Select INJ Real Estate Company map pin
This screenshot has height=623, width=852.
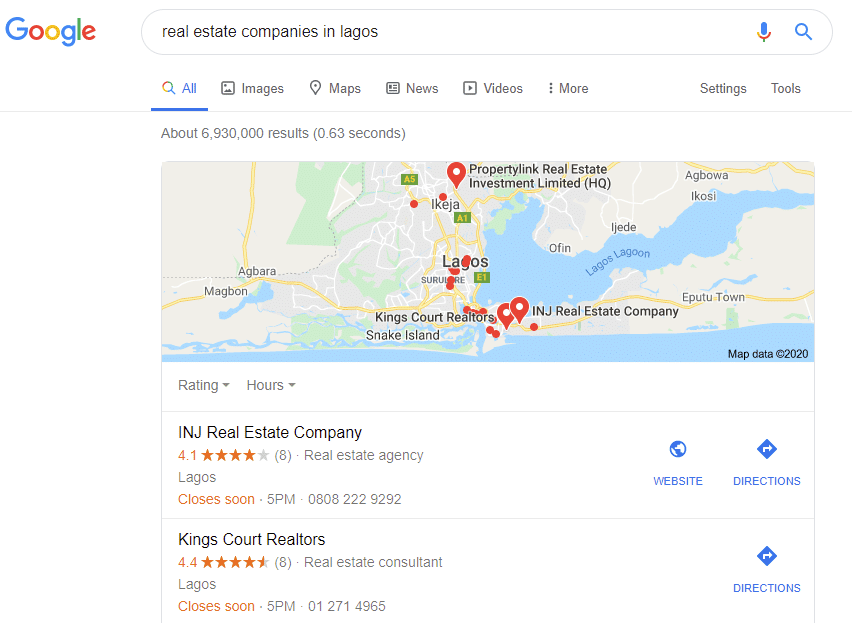(520, 310)
